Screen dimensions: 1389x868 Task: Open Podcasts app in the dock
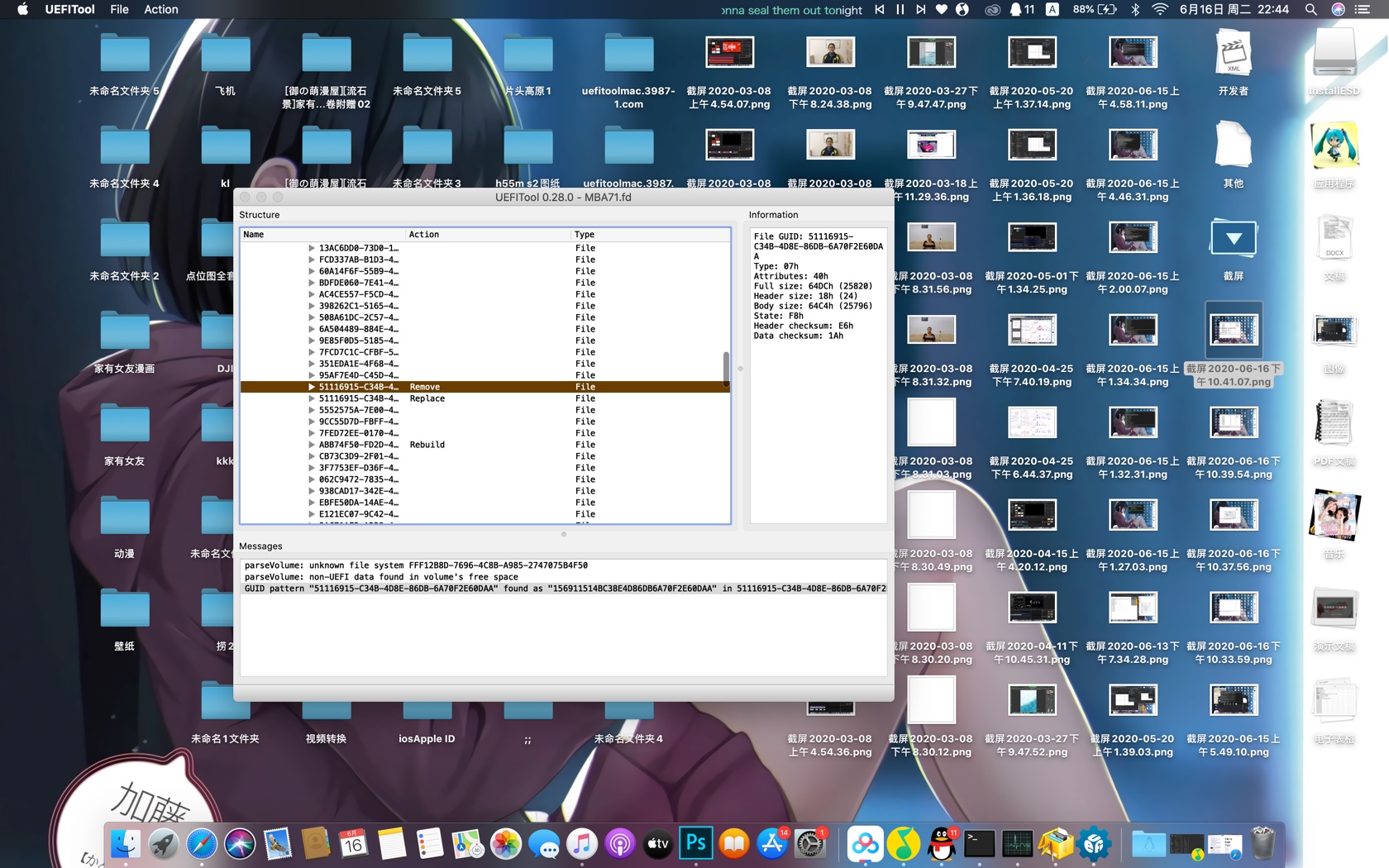click(x=620, y=844)
